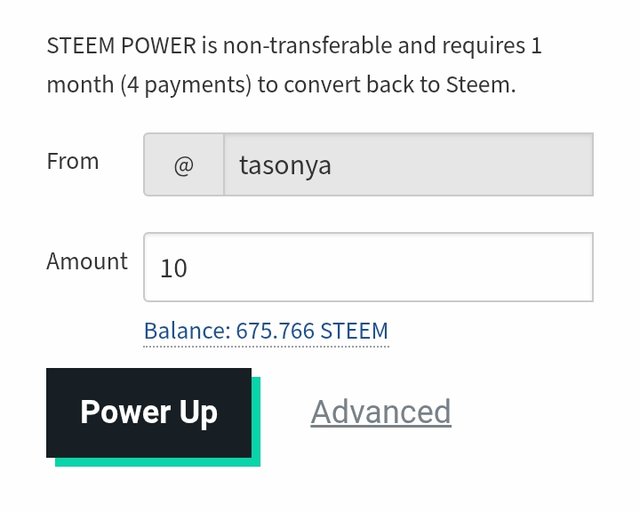
Task: Click the words STEEM POWER
Action: (x=121, y=45)
